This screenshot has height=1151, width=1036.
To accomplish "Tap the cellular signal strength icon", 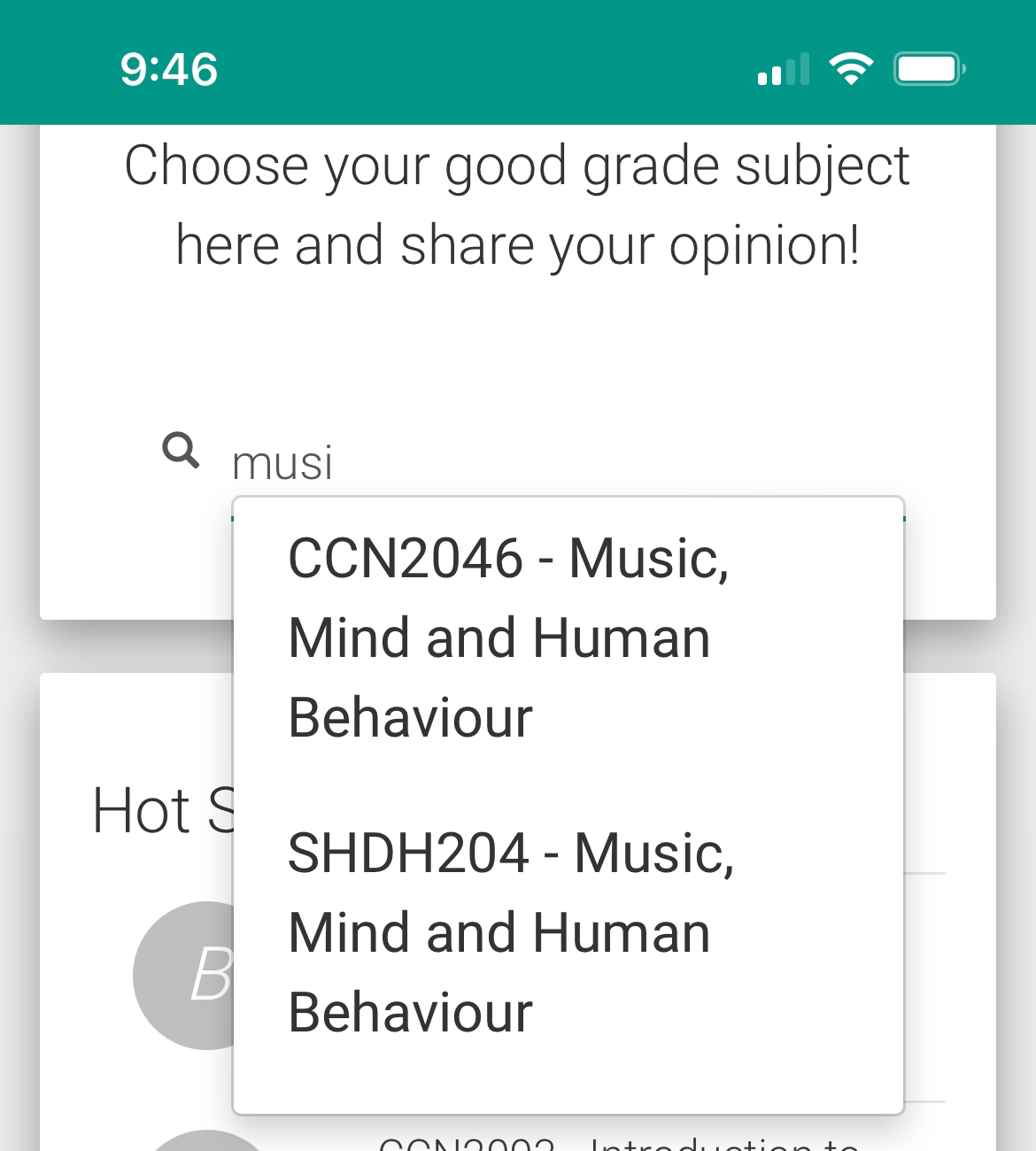I will pyautogui.click(x=784, y=69).
